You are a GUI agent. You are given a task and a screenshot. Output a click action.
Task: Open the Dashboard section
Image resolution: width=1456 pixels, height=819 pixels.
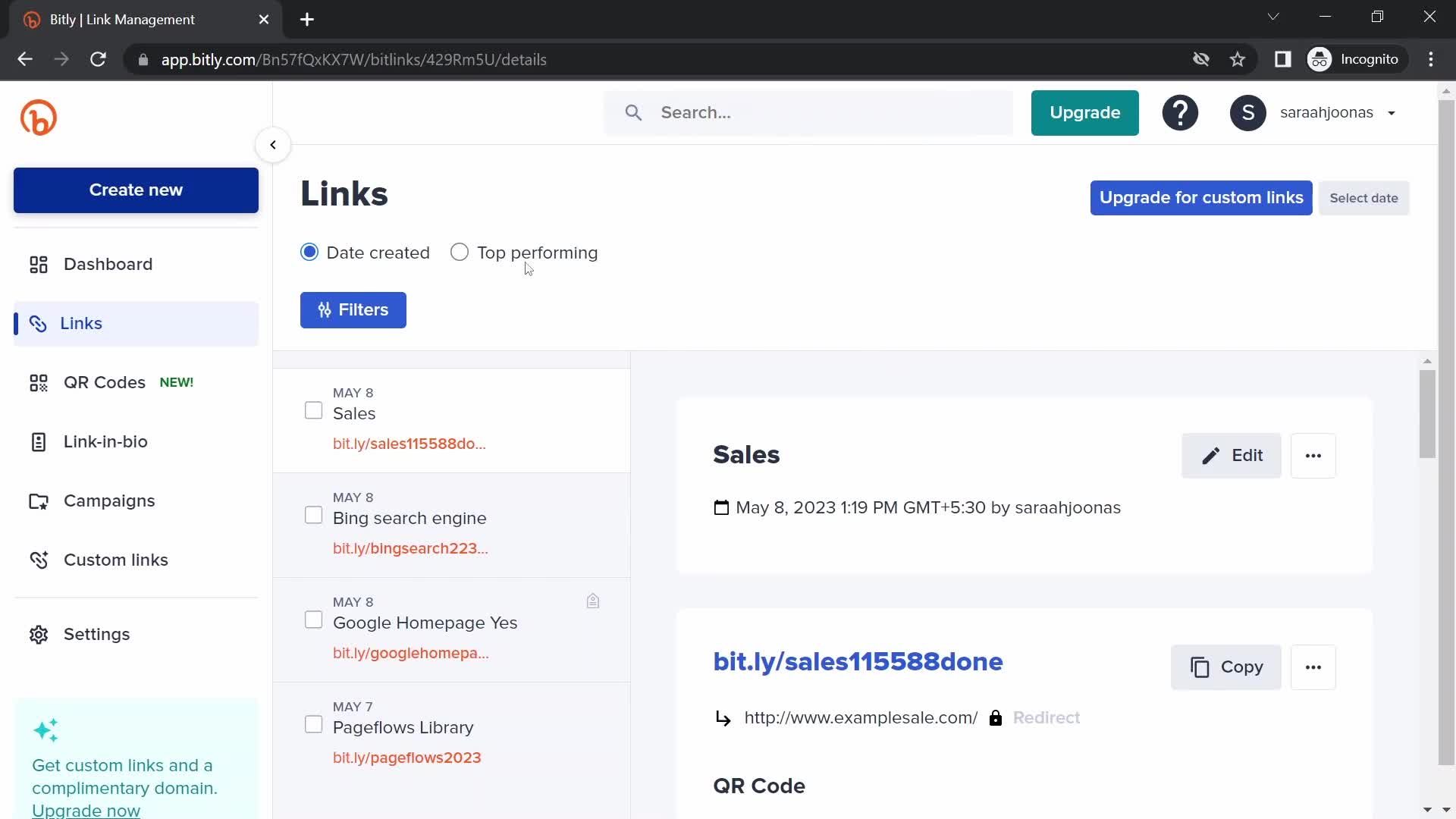108,263
